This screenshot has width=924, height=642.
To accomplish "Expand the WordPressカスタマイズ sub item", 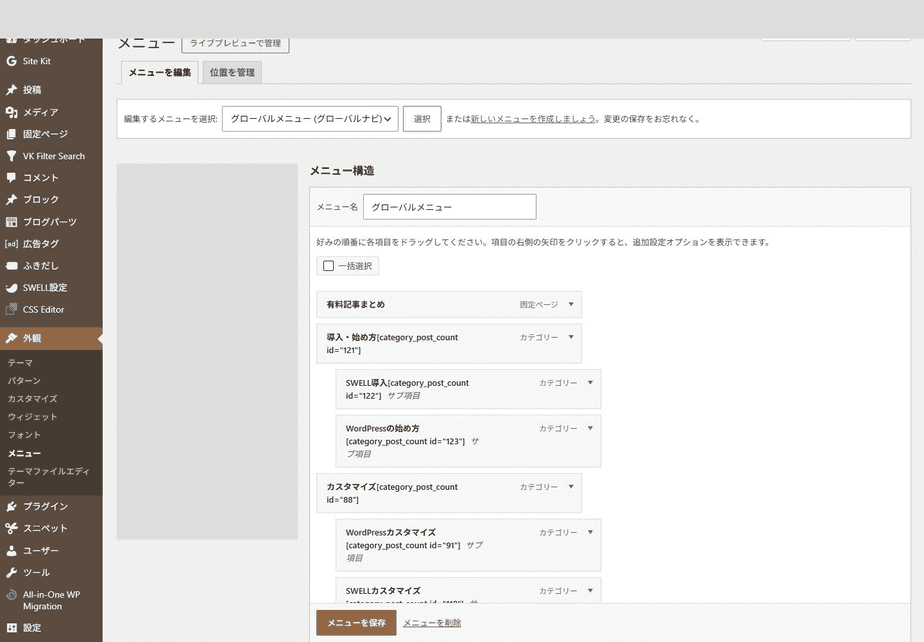I will tap(590, 532).
